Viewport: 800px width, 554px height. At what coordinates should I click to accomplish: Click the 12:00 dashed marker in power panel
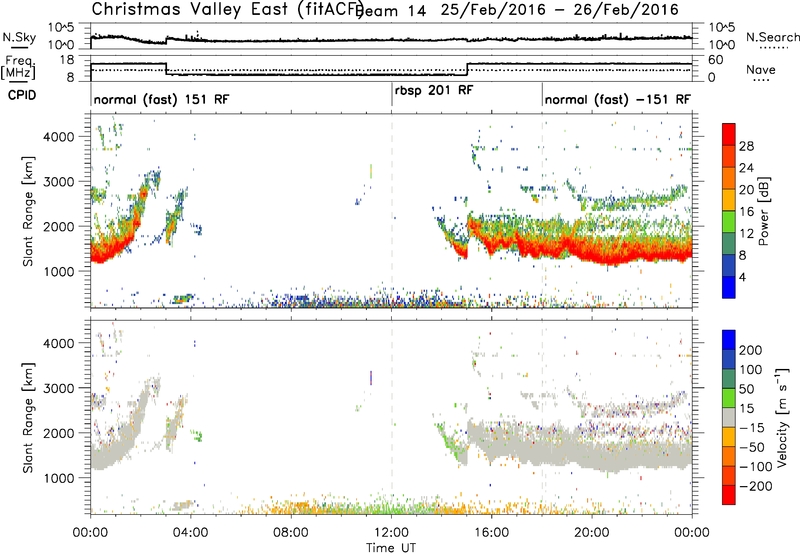tap(392, 211)
